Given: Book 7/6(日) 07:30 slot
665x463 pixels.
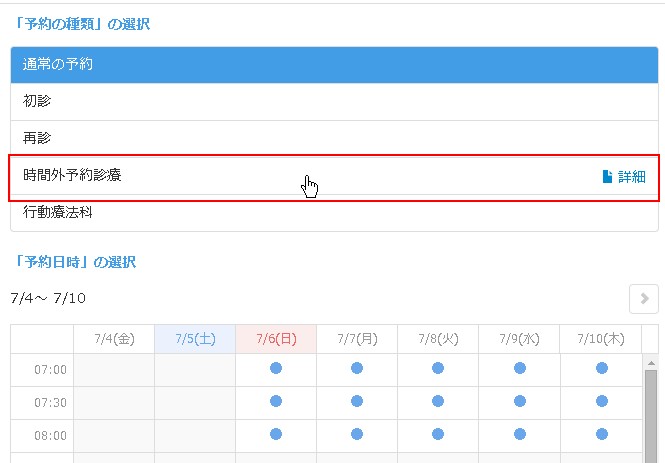Looking at the screenshot, I should [x=276, y=401].
